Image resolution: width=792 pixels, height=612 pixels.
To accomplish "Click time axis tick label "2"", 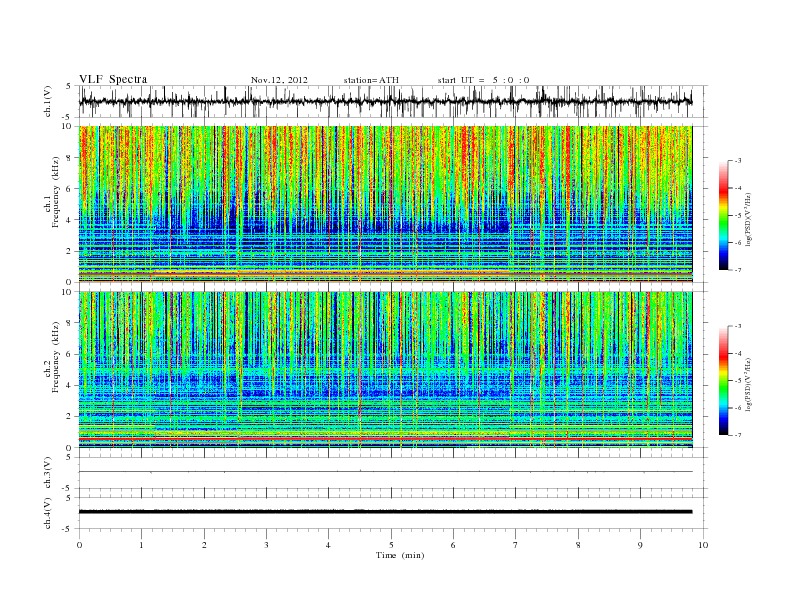I will point(204,545).
